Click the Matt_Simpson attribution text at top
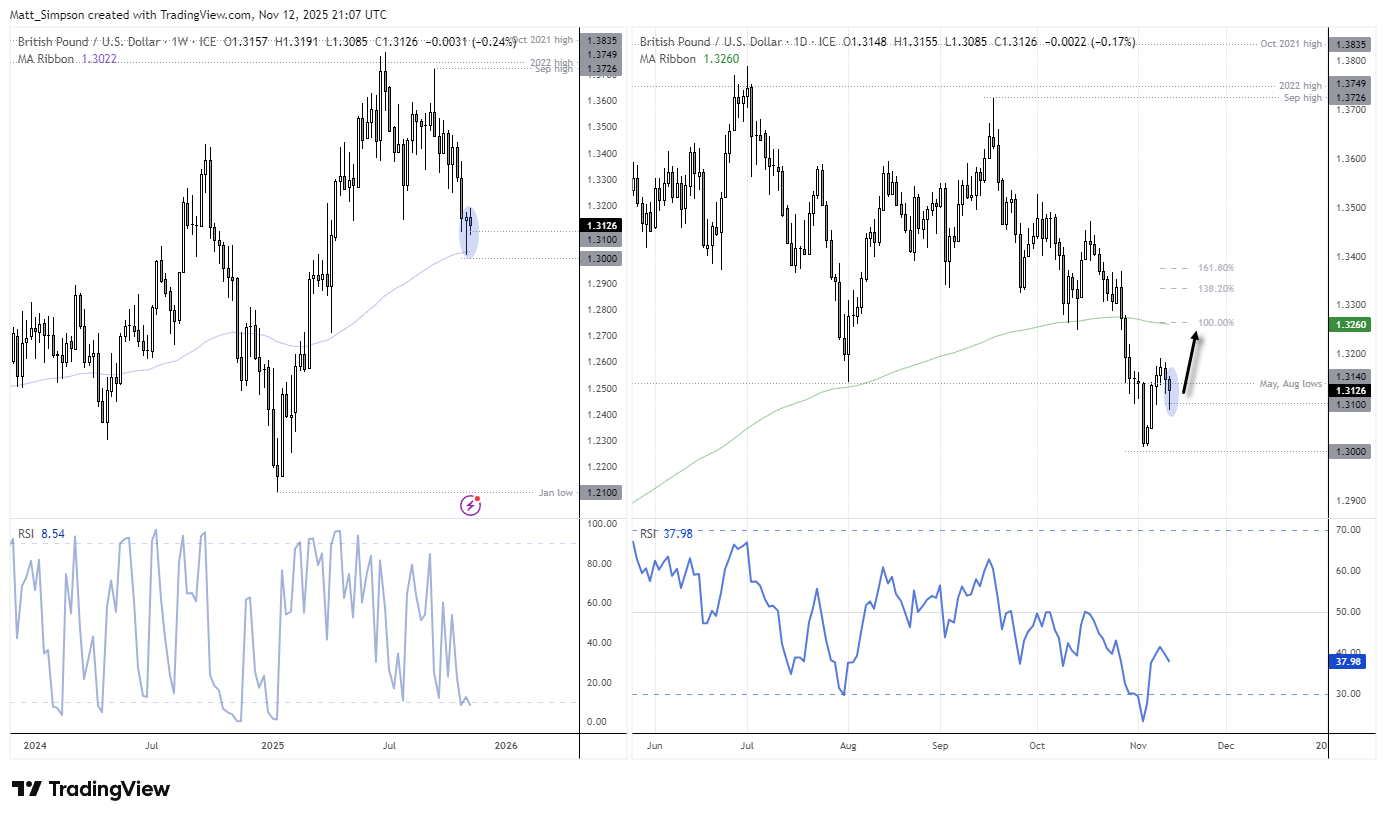The width and height of the screenshot is (1386, 819). click(x=45, y=15)
